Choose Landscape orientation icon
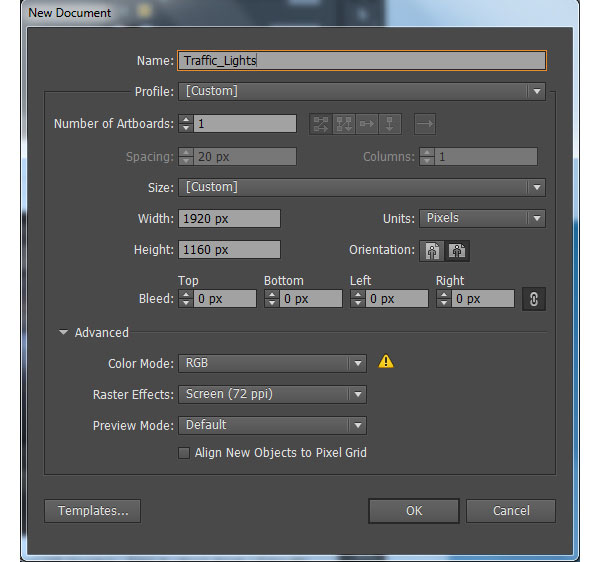 pos(457,251)
